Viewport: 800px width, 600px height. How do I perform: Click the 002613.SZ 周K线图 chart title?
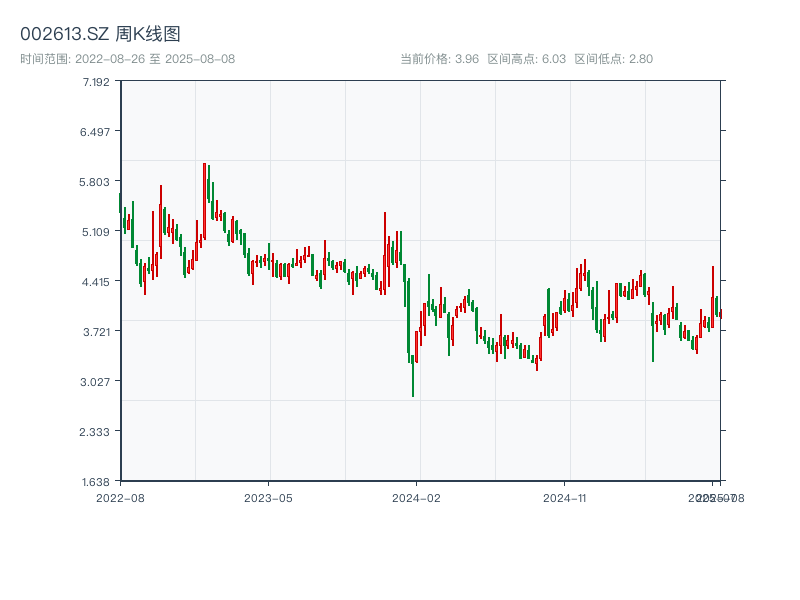click(x=100, y=34)
